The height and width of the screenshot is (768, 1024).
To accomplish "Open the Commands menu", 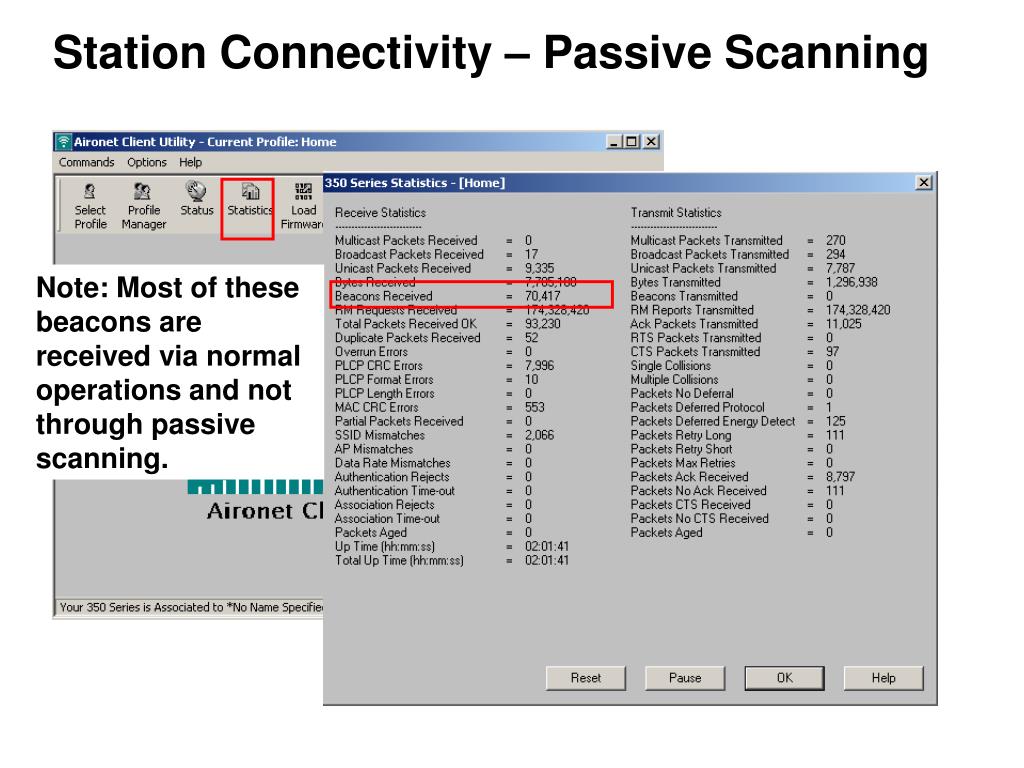I will (x=86, y=162).
